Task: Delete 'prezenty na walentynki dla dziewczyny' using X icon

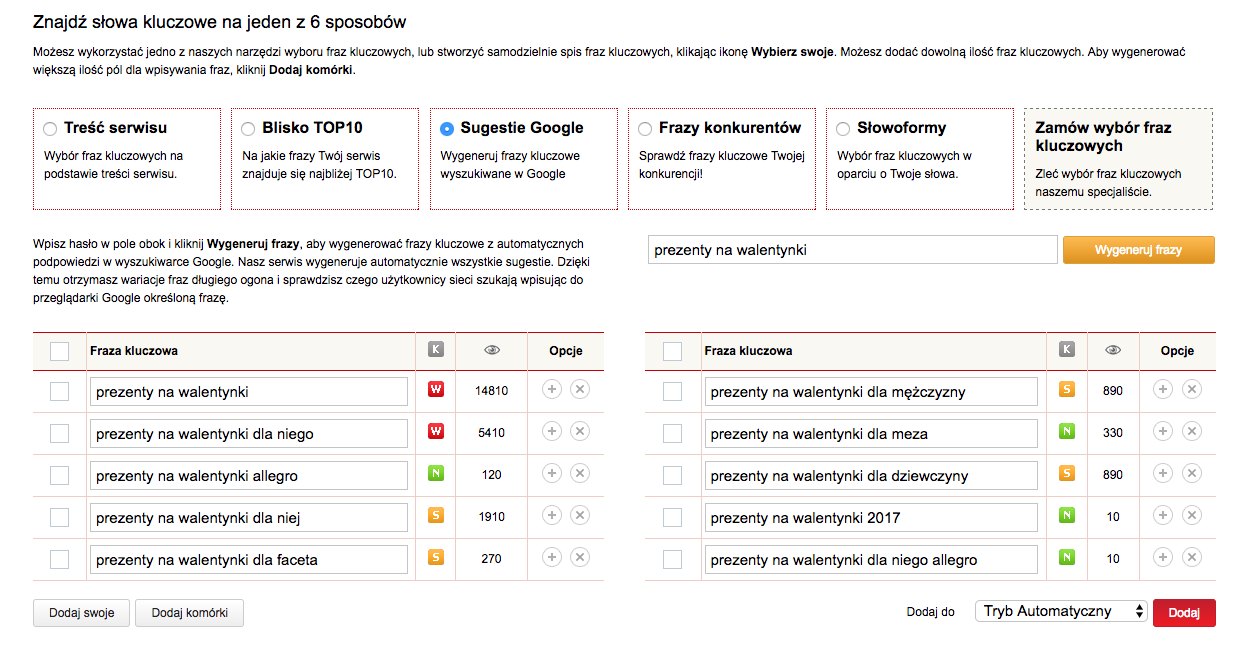Action: pos(1191,474)
